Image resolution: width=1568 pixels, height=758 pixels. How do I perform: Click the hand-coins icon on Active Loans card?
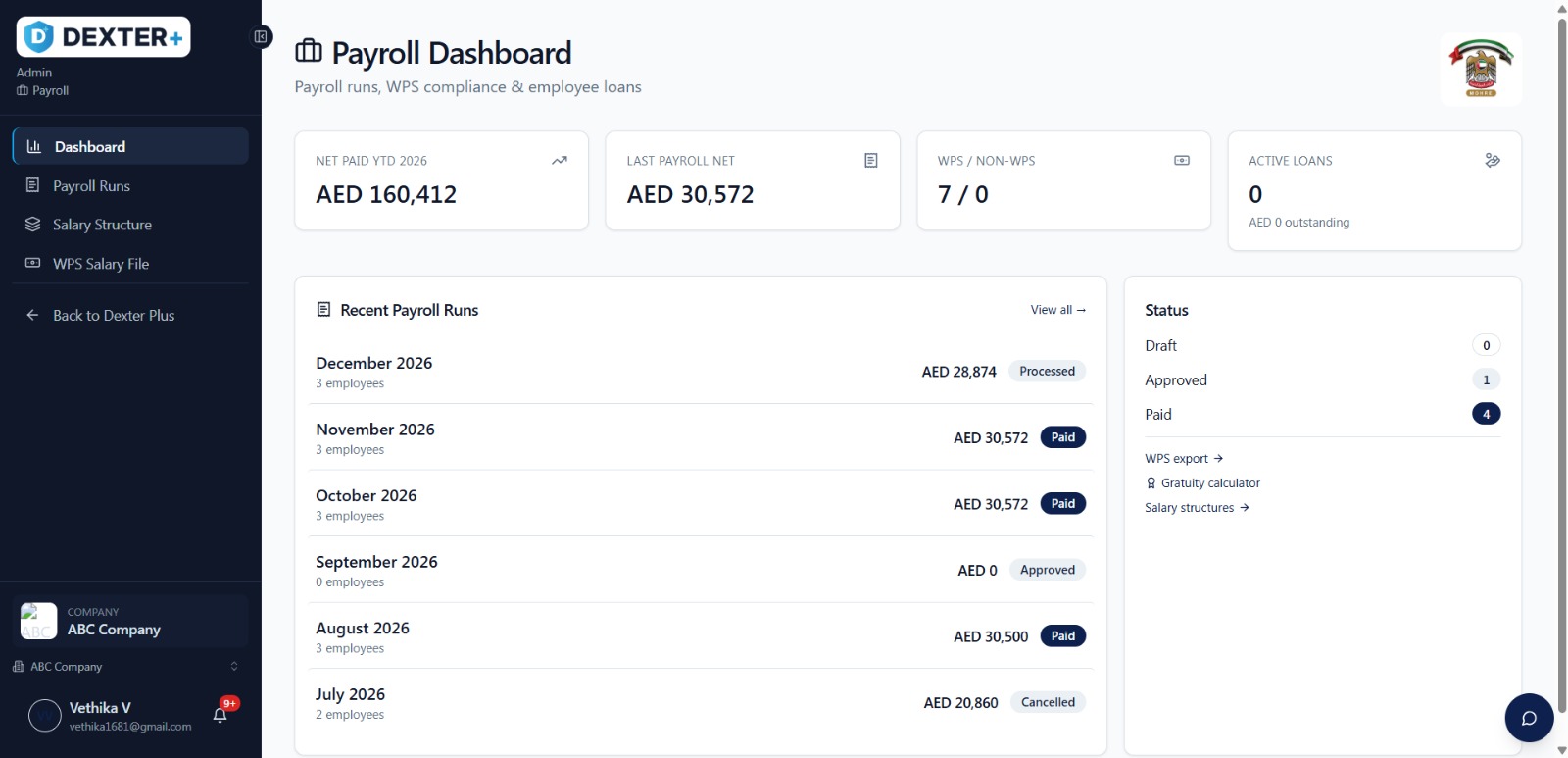1493,161
